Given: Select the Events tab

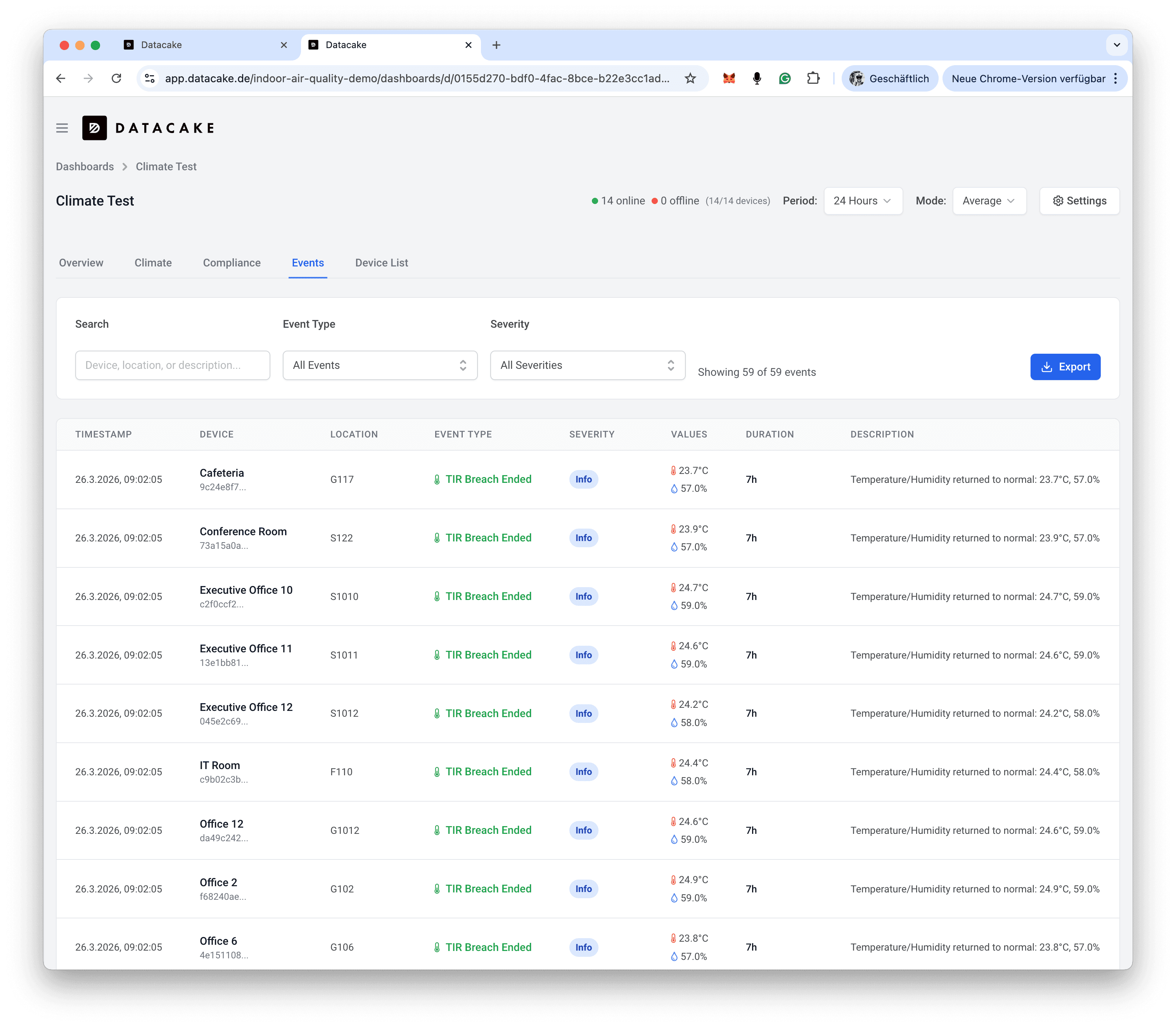Looking at the screenshot, I should (308, 263).
